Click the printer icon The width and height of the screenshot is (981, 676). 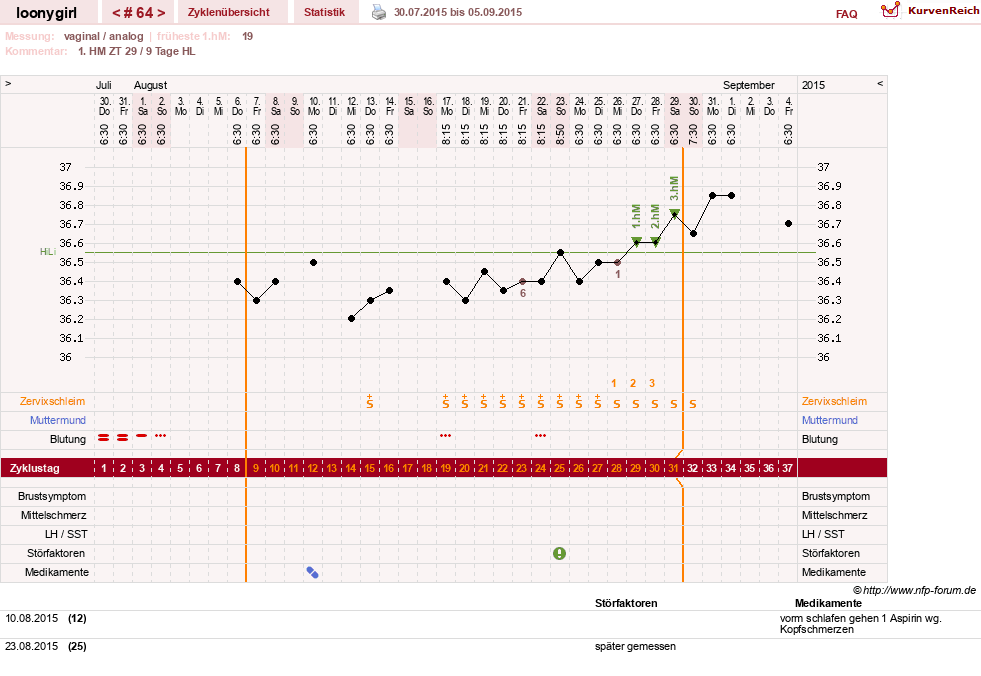379,12
